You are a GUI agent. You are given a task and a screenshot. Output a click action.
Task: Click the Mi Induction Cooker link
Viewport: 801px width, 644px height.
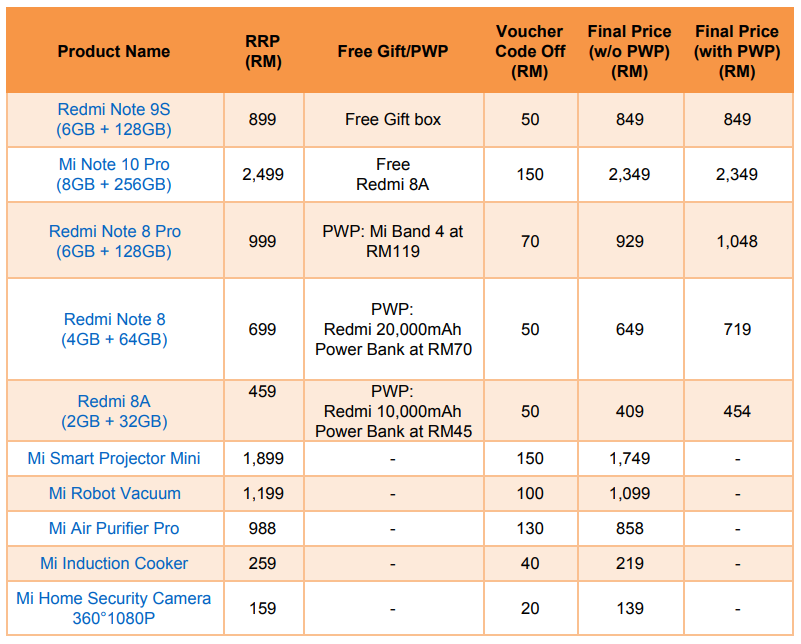tap(114, 563)
